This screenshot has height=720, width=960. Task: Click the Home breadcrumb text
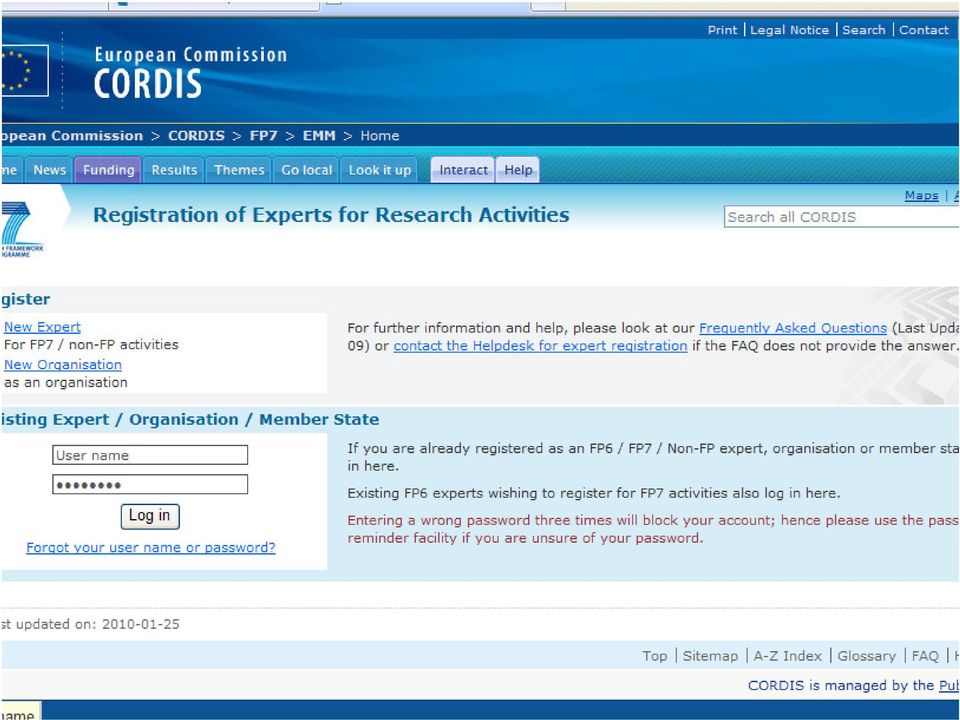(x=380, y=135)
